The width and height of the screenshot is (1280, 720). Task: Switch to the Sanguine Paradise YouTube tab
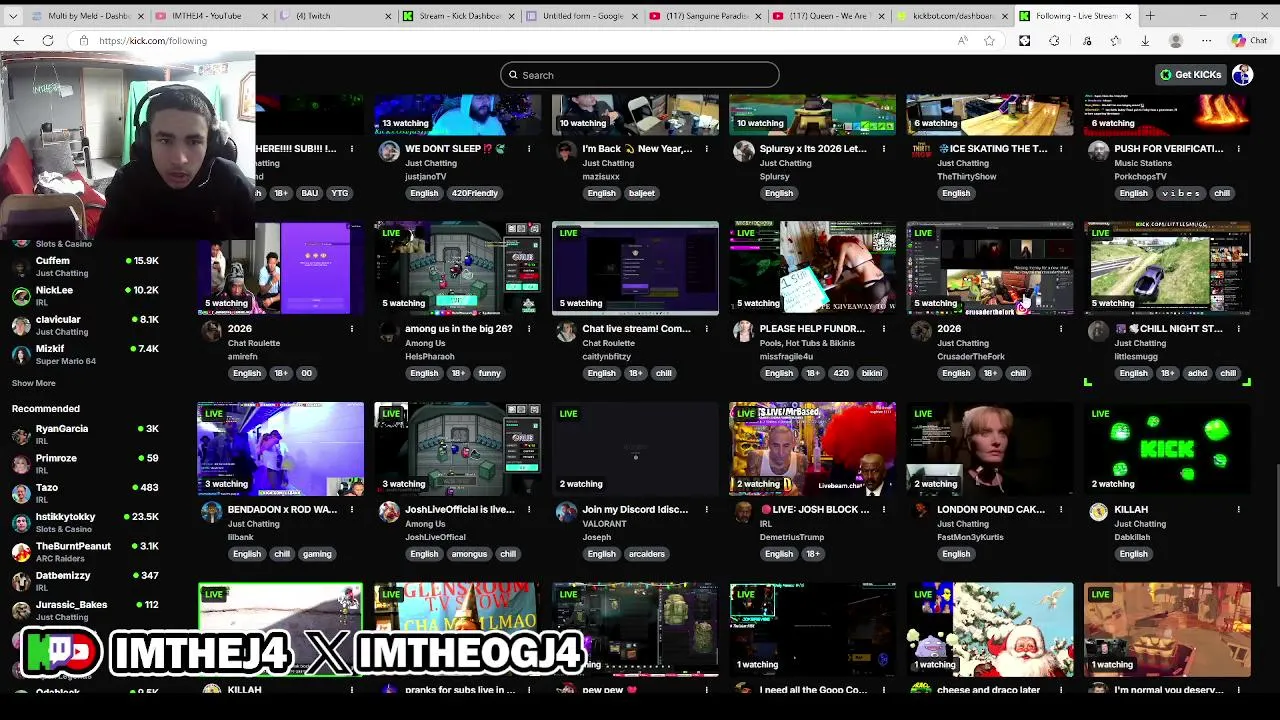705,16
